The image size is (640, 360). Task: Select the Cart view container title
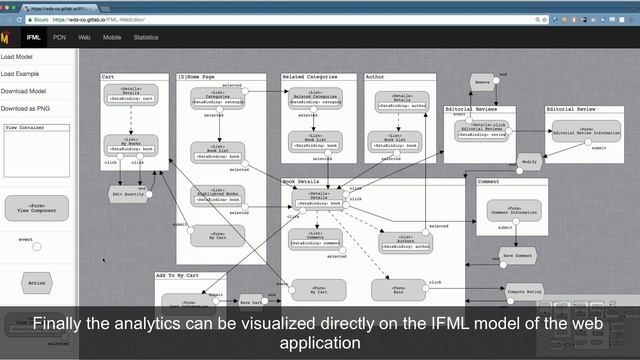108,77
